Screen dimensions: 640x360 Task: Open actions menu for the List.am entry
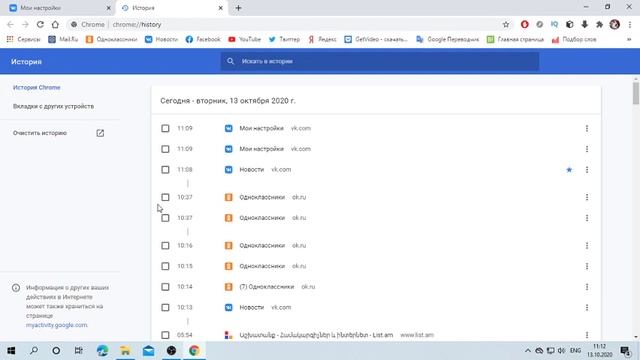(587, 335)
